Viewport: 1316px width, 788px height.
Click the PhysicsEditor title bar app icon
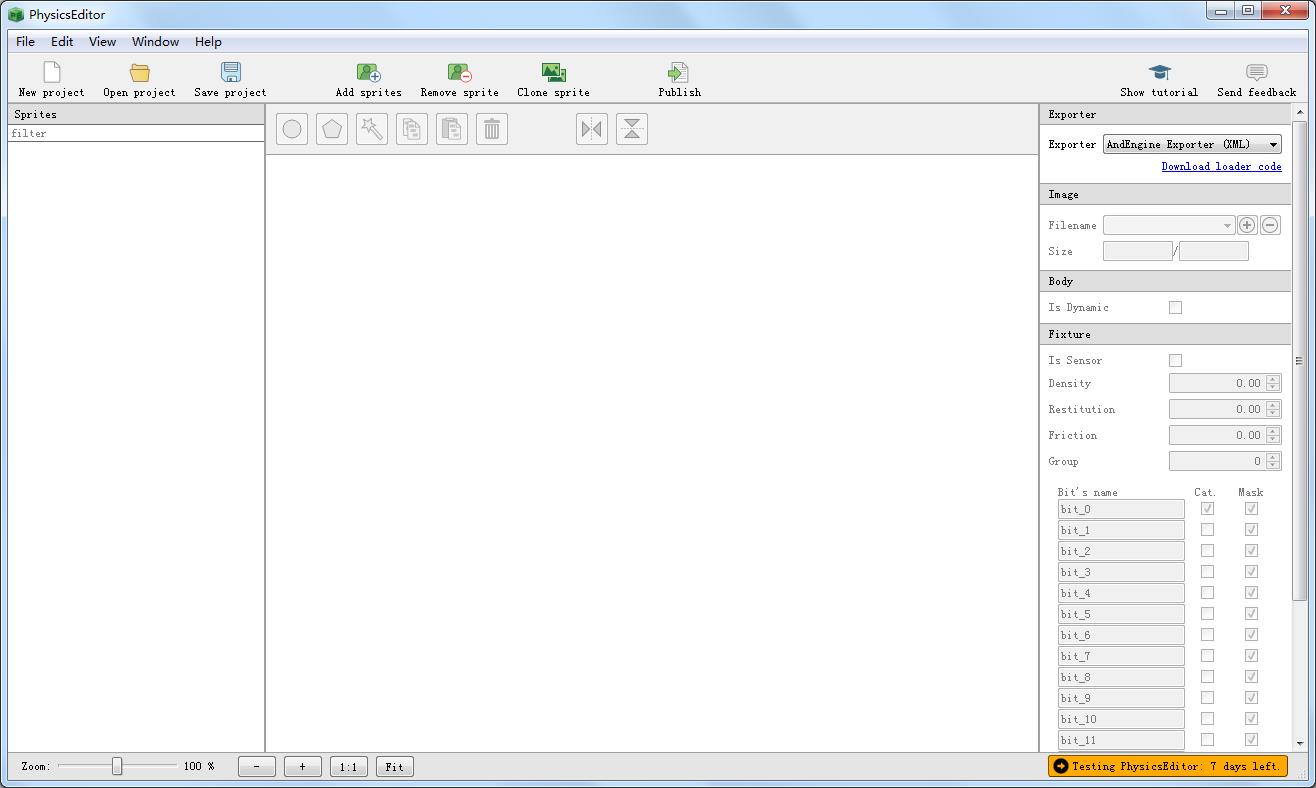pos(16,15)
